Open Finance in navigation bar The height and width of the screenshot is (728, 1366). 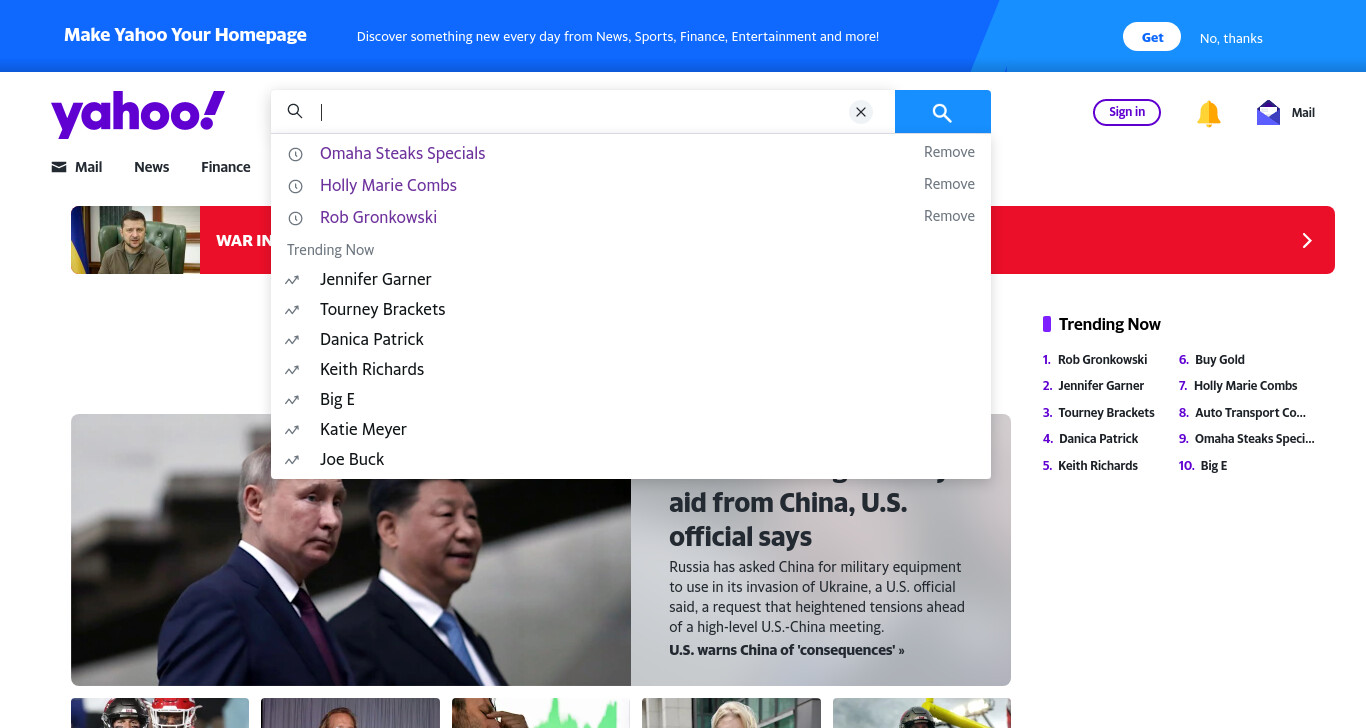[226, 167]
